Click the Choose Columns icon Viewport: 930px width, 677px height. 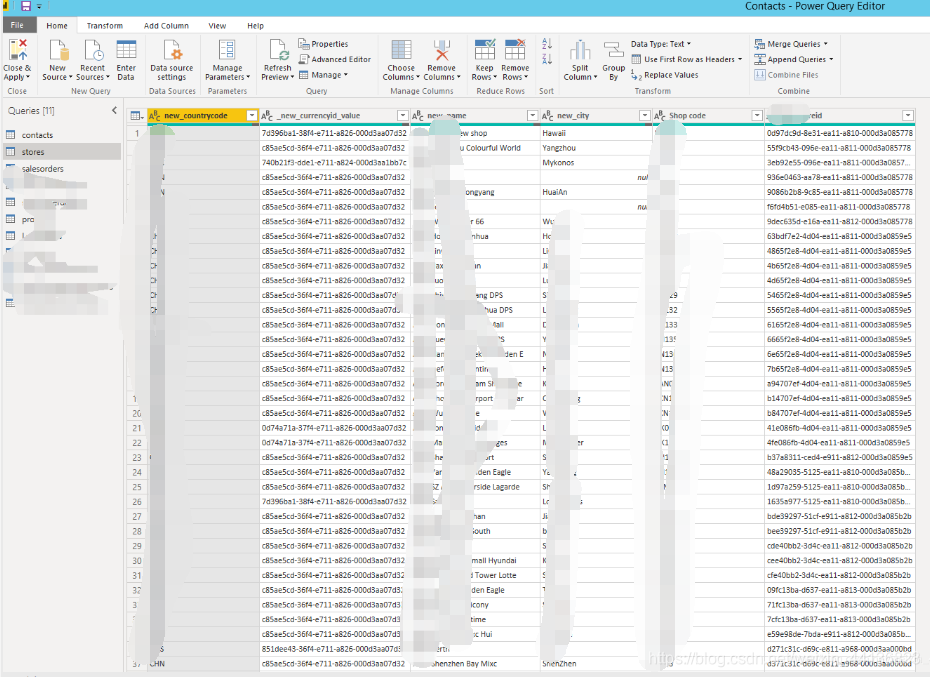[401, 50]
